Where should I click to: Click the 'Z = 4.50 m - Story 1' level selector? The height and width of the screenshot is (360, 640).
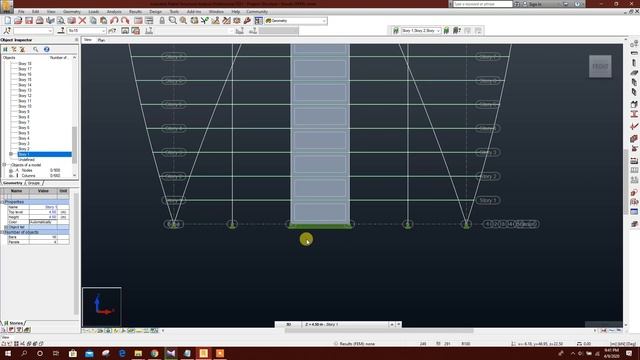pyautogui.click(x=345, y=324)
